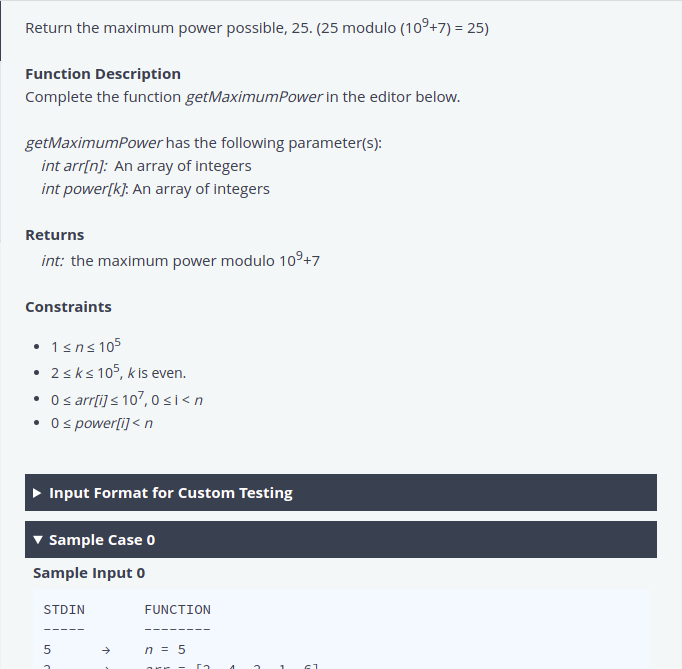682x669 pixels.
Task: Click the Input Format for Custom Testing title
Action: 170,493
